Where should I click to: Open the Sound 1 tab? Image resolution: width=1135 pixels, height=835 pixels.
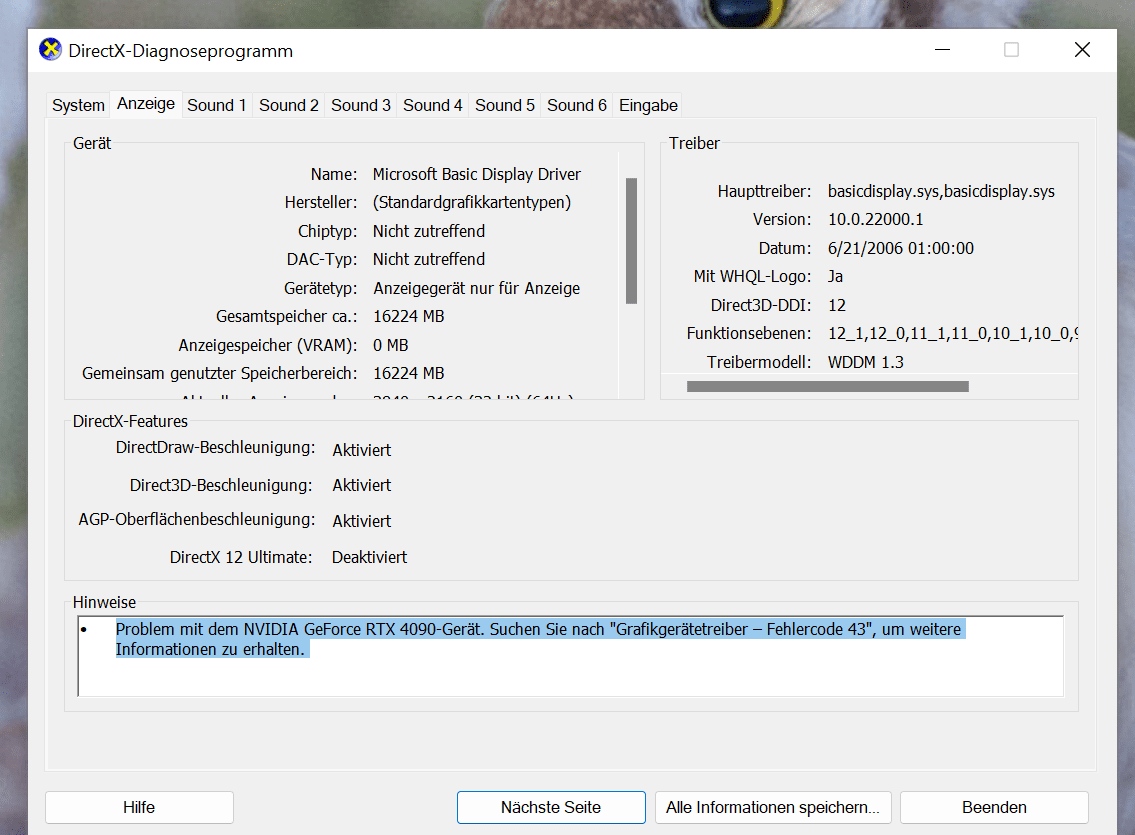pos(216,106)
